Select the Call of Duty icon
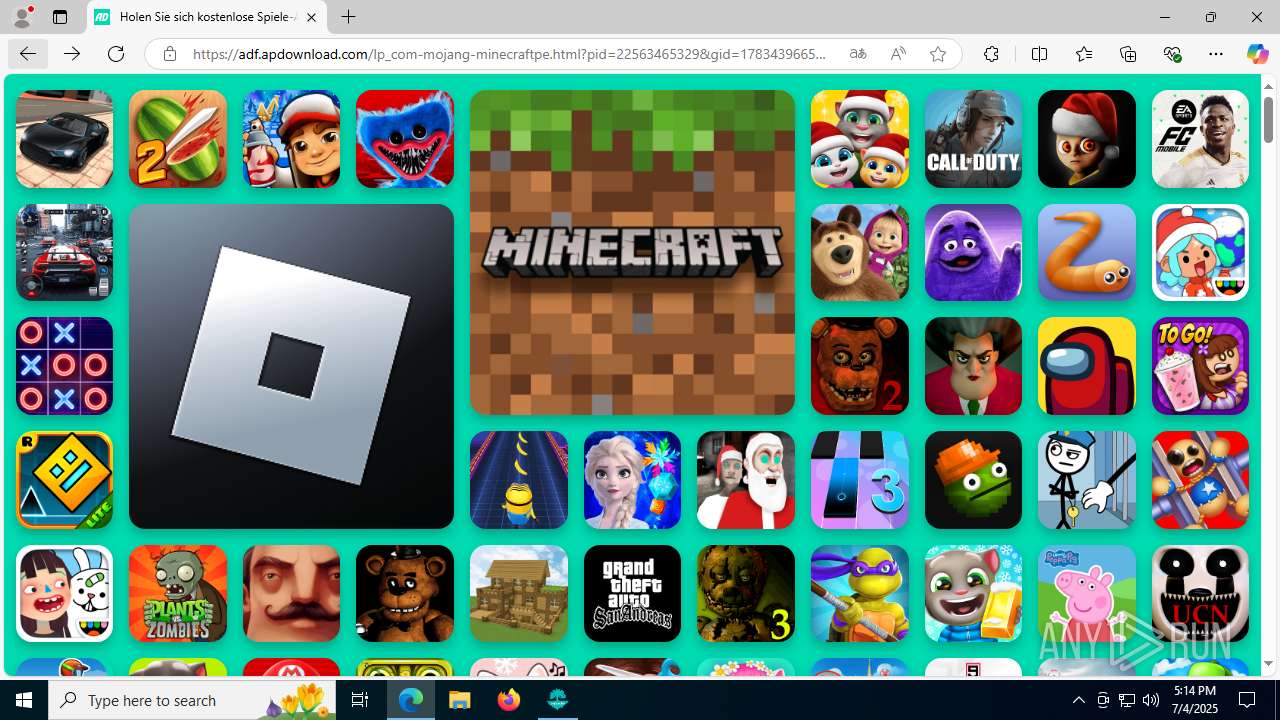The height and width of the screenshot is (720, 1280). point(973,139)
